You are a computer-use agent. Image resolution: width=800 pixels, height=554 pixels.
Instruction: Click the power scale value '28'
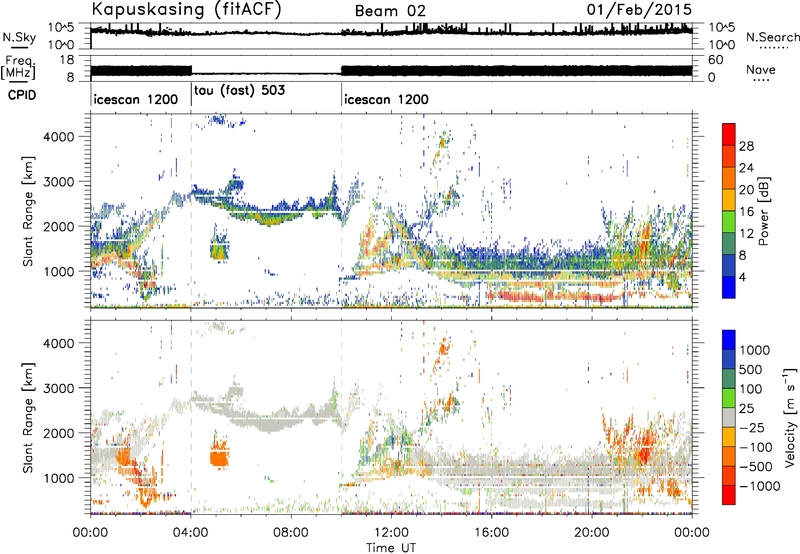pos(746,146)
